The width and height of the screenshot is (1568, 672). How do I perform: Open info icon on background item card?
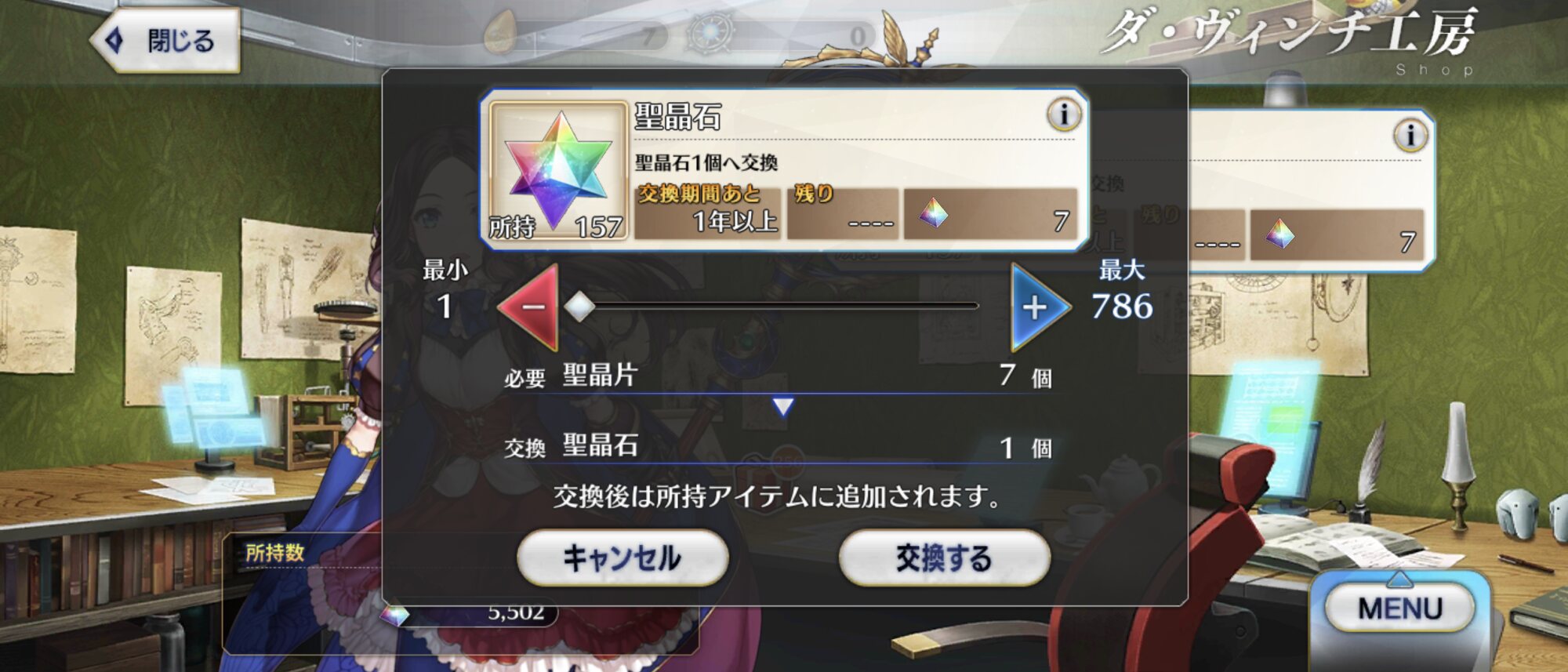pyautogui.click(x=1410, y=135)
